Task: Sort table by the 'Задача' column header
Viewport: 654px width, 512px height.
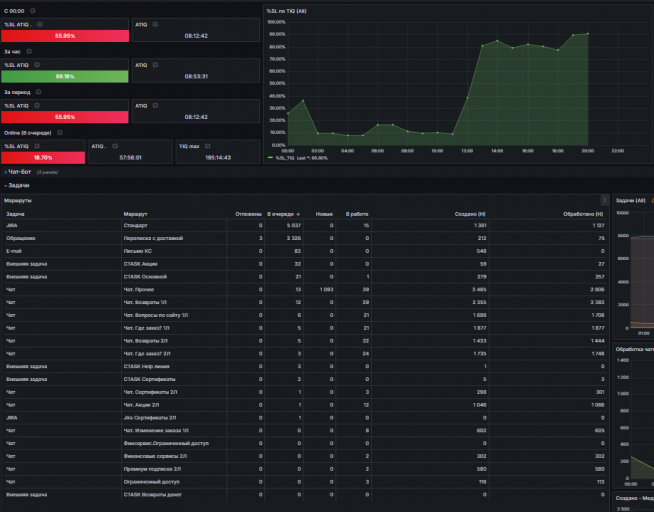Action: [15, 214]
